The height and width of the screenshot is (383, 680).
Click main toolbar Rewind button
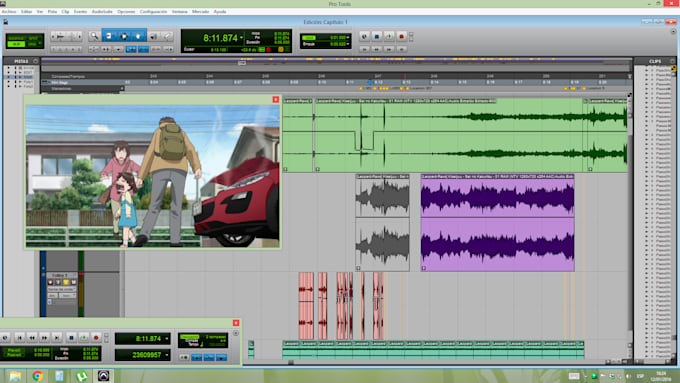tap(377, 49)
